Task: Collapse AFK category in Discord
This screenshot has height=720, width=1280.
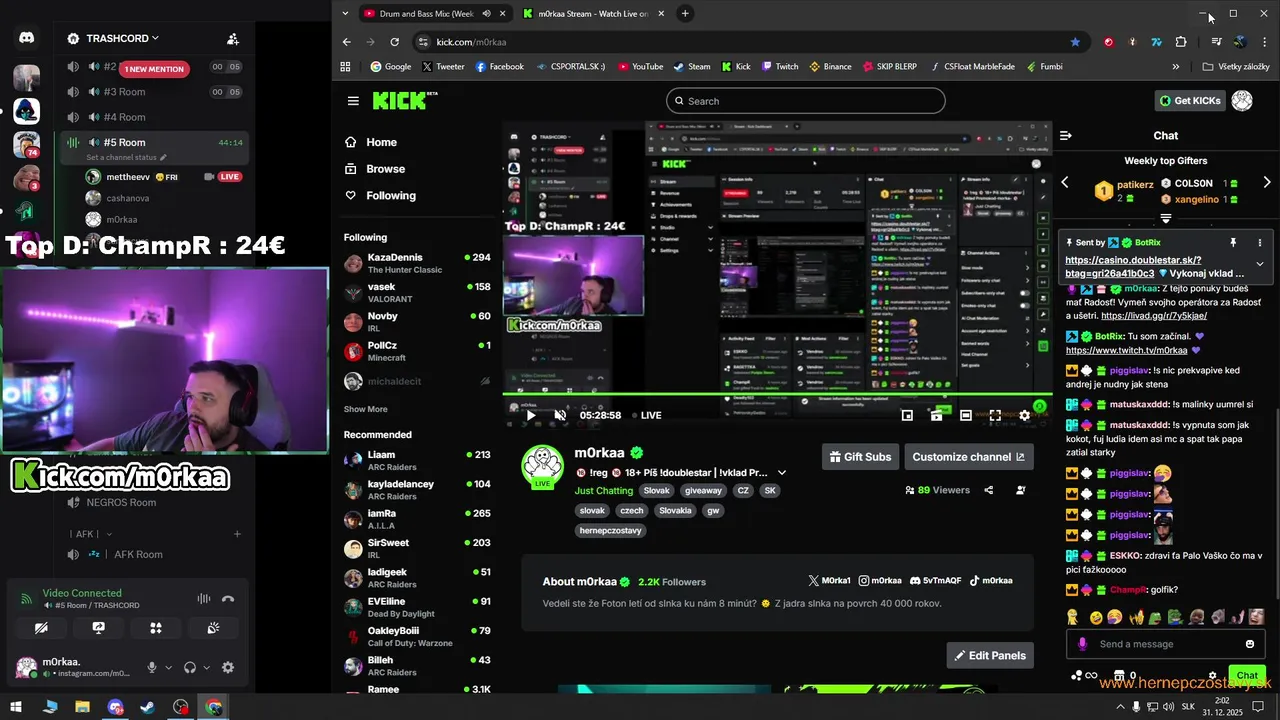Action: coord(91,534)
